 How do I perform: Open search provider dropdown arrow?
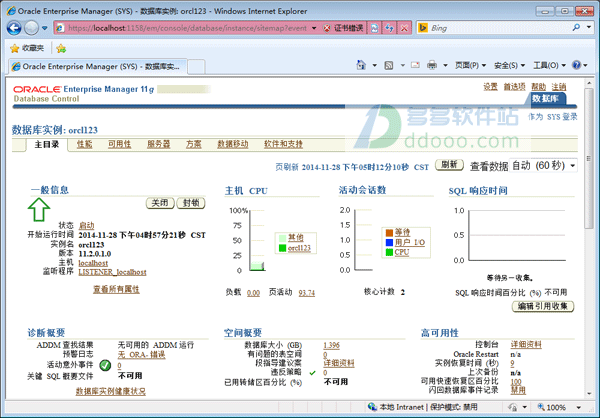click(589, 28)
